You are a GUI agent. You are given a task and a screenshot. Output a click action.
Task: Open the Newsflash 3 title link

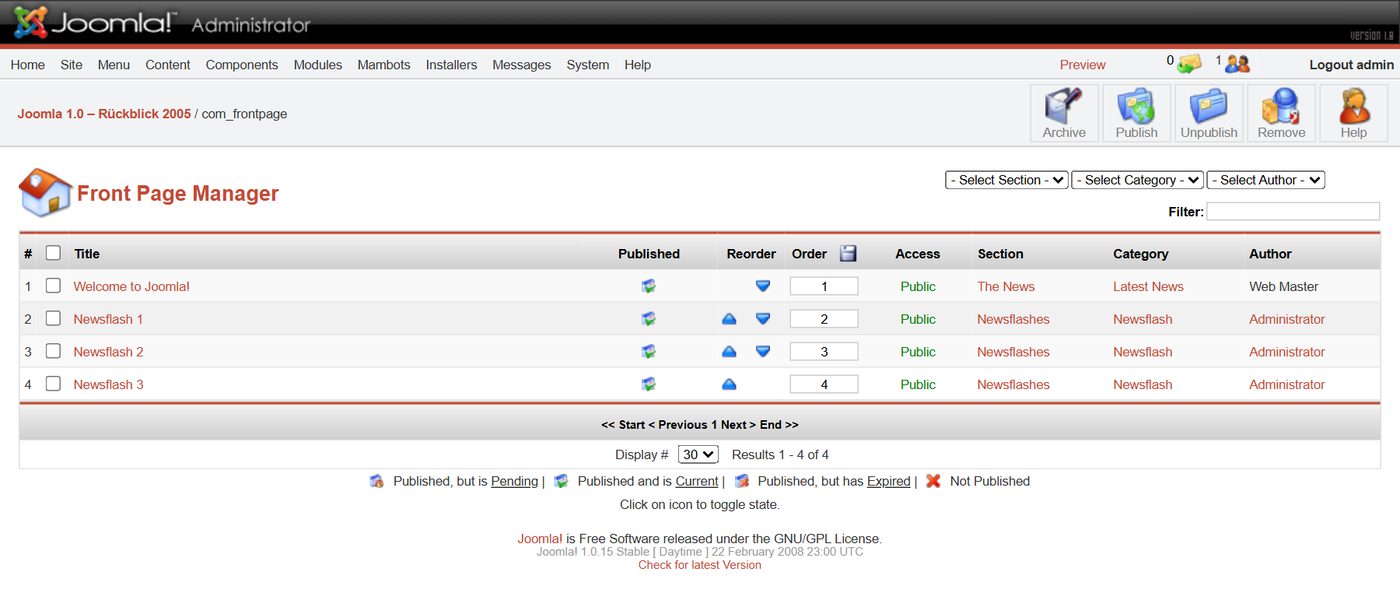108,384
